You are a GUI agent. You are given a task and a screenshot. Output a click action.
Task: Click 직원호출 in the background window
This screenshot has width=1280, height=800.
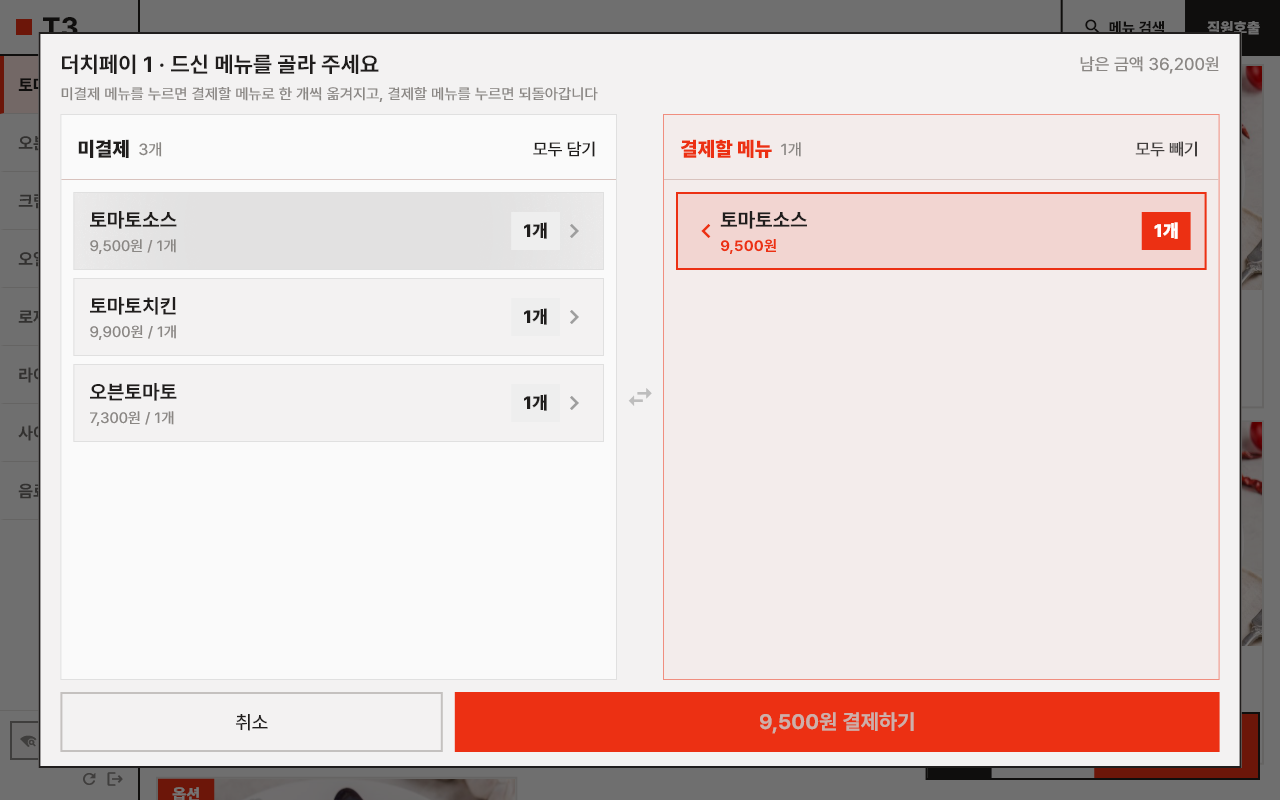1232,27
